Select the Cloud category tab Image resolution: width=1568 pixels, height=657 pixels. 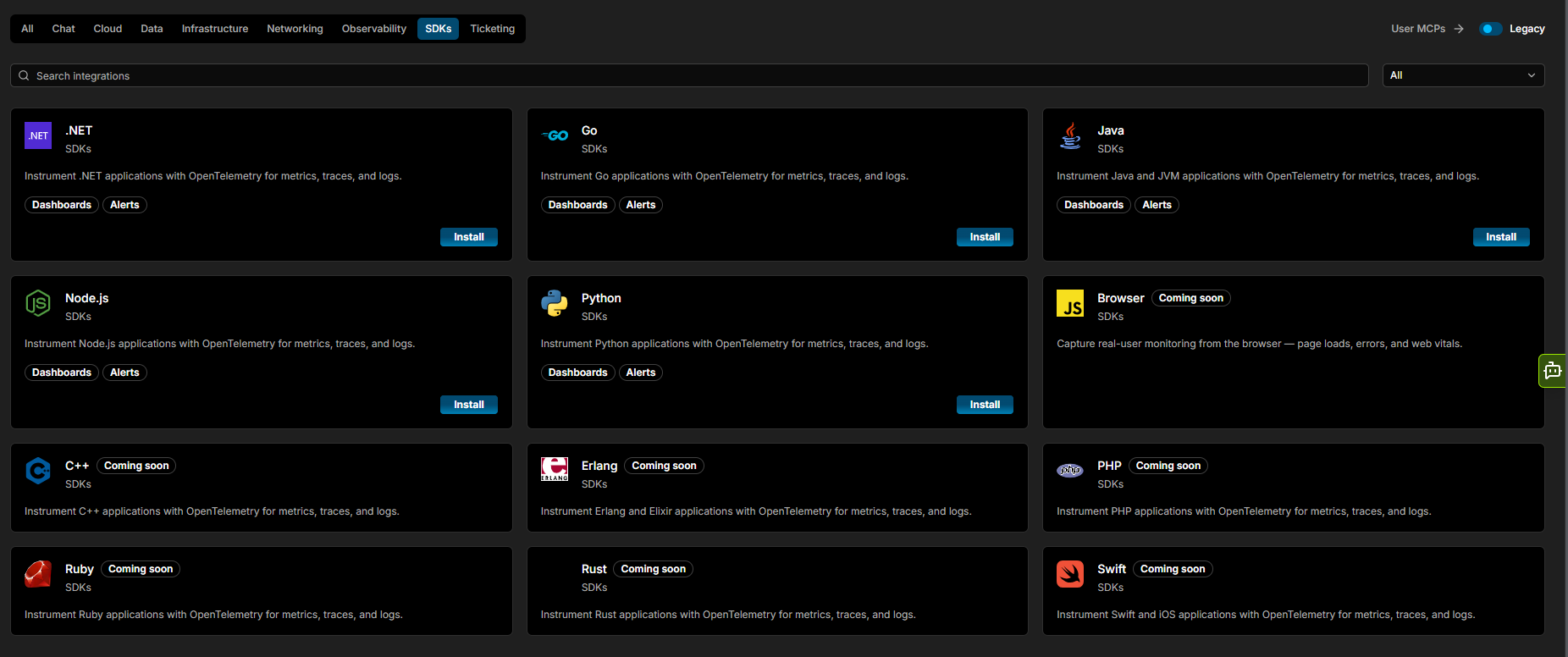[108, 29]
